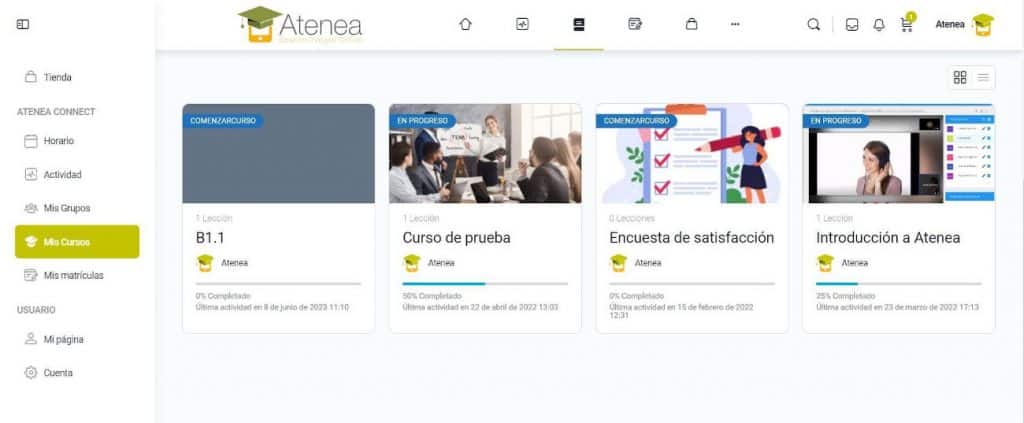Open Introducción a Atenea course title
This screenshot has width=1024, height=423.
[x=888, y=238]
